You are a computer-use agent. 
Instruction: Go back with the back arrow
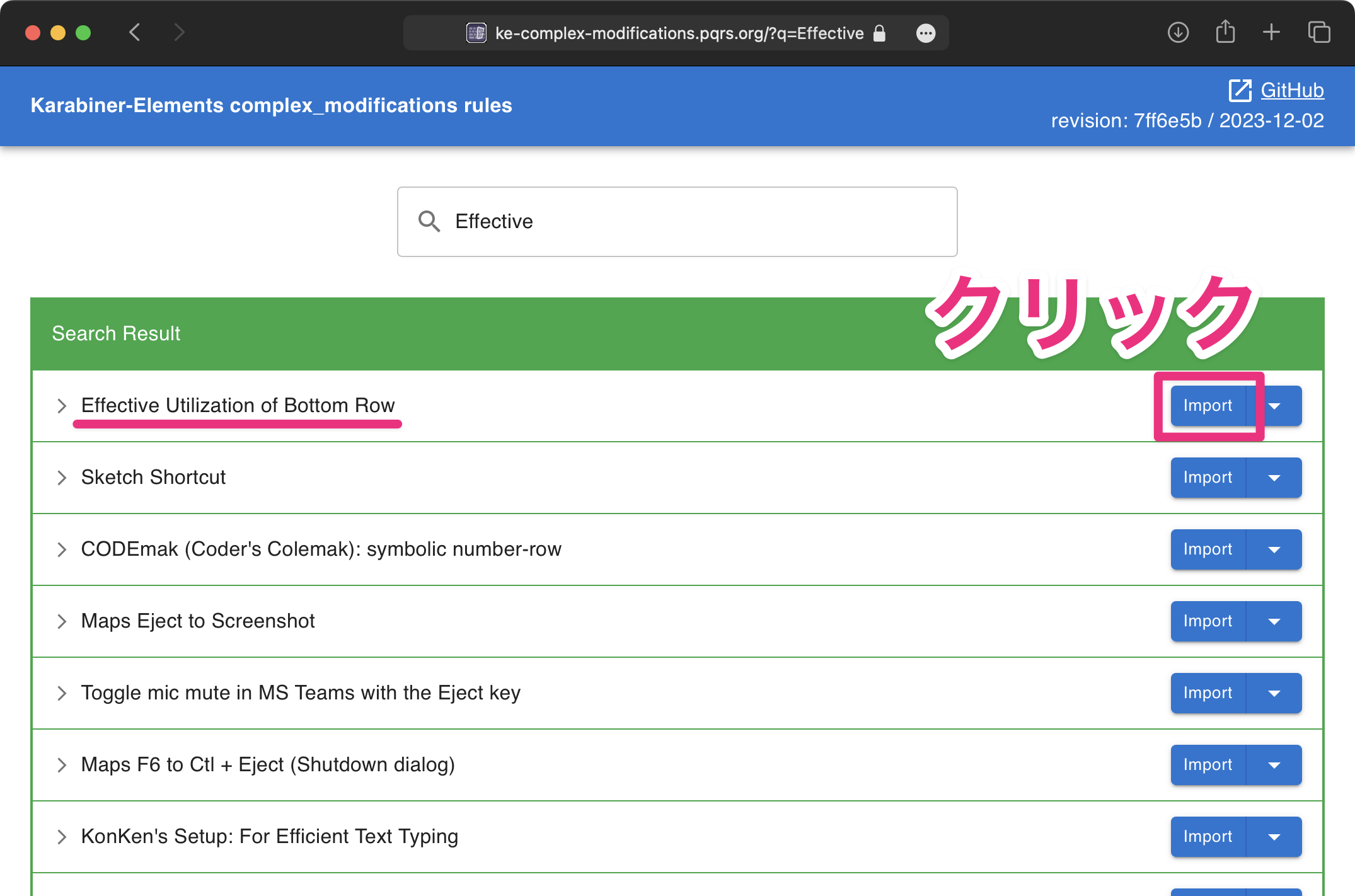point(134,32)
